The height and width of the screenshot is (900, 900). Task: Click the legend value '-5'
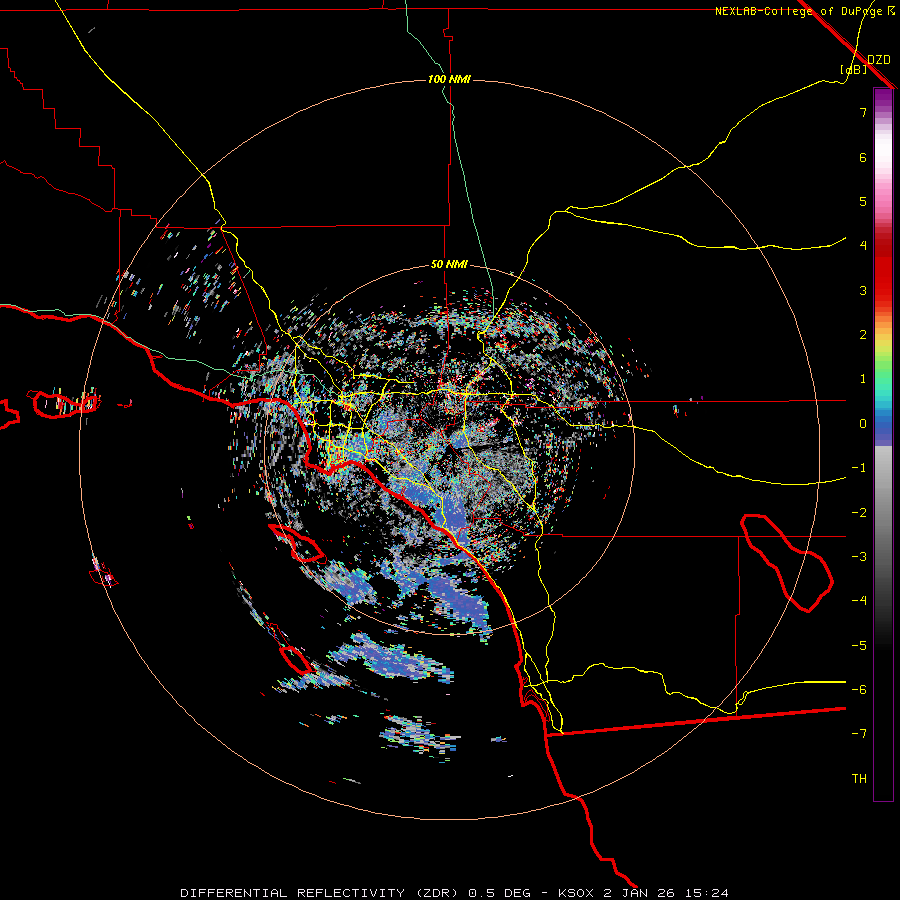point(859,645)
